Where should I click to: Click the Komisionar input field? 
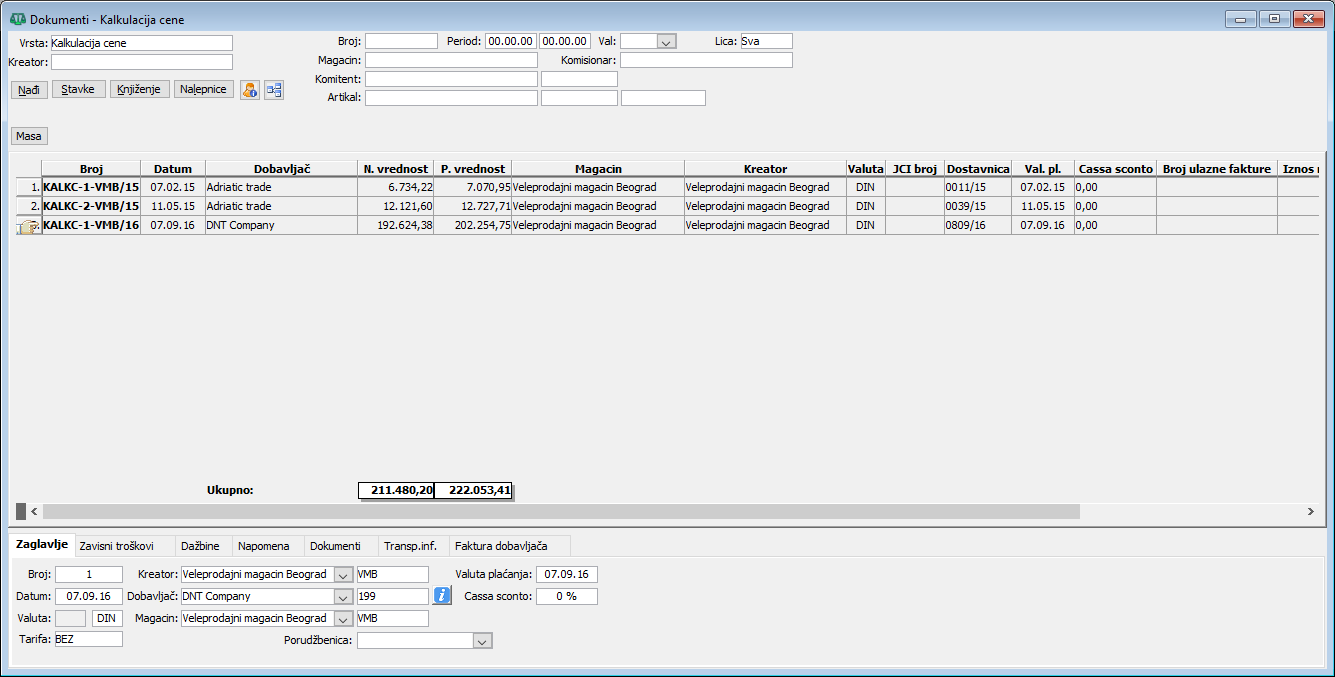706,60
